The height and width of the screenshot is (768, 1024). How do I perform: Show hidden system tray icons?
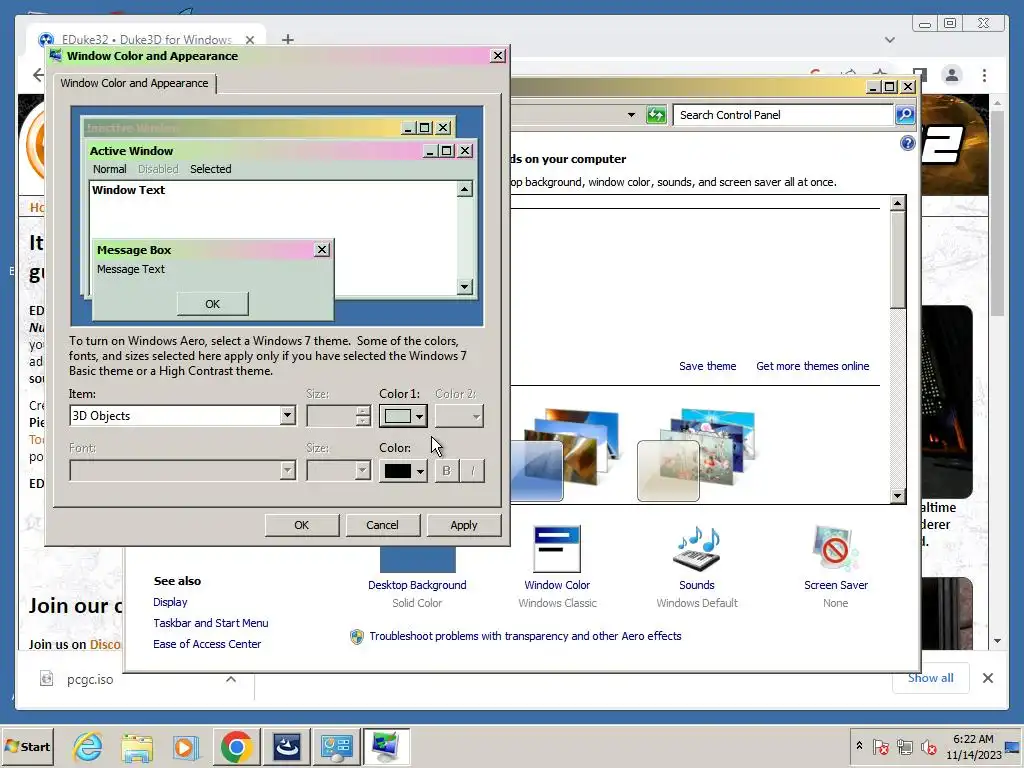(x=859, y=745)
